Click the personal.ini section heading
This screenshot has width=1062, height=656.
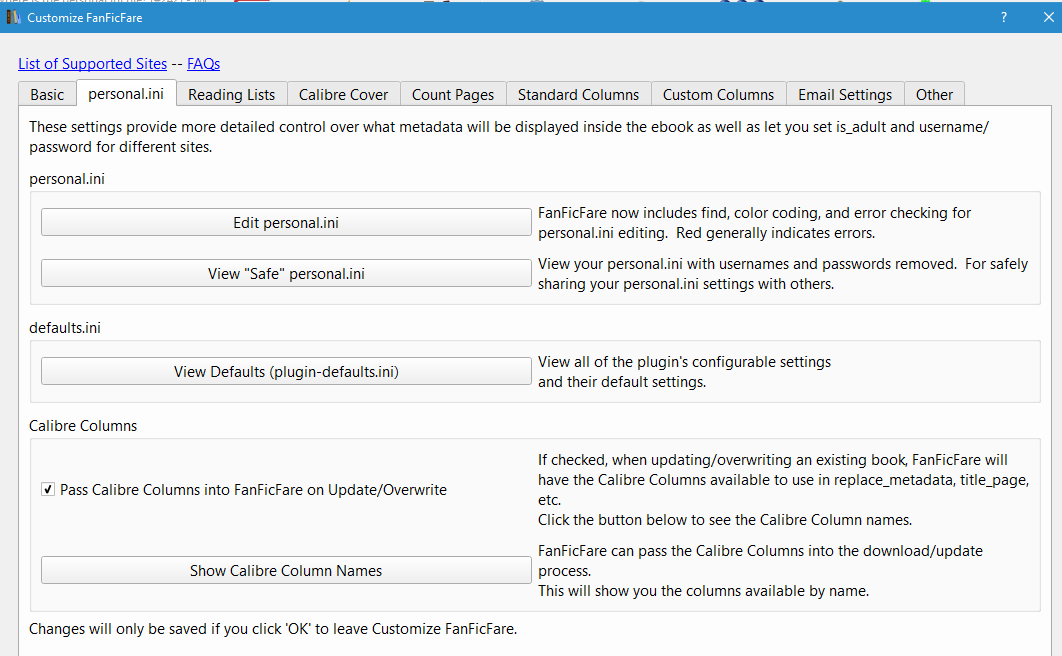pyautogui.click(x=67, y=179)
